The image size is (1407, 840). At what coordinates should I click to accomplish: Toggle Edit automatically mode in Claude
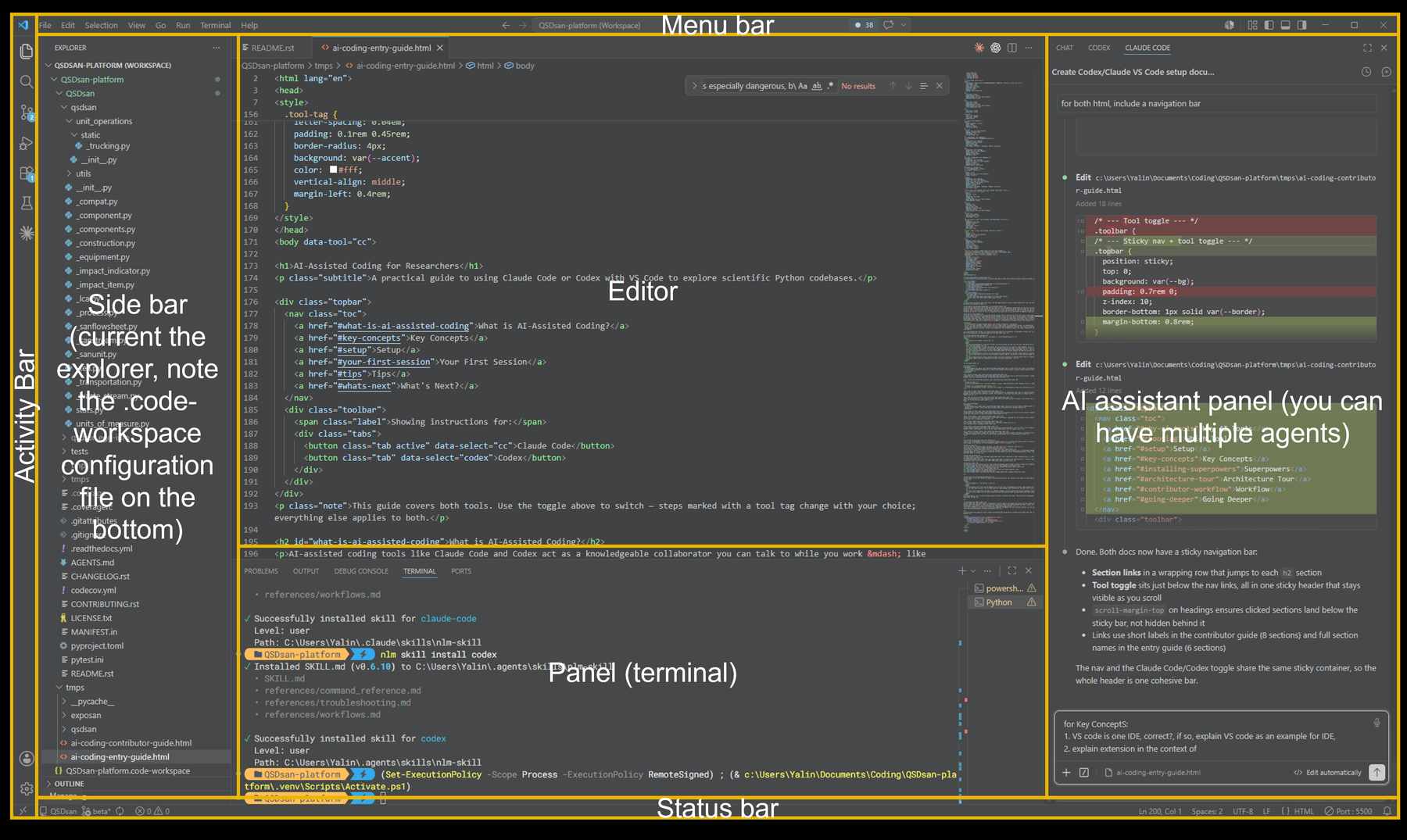coord(1328,772)
